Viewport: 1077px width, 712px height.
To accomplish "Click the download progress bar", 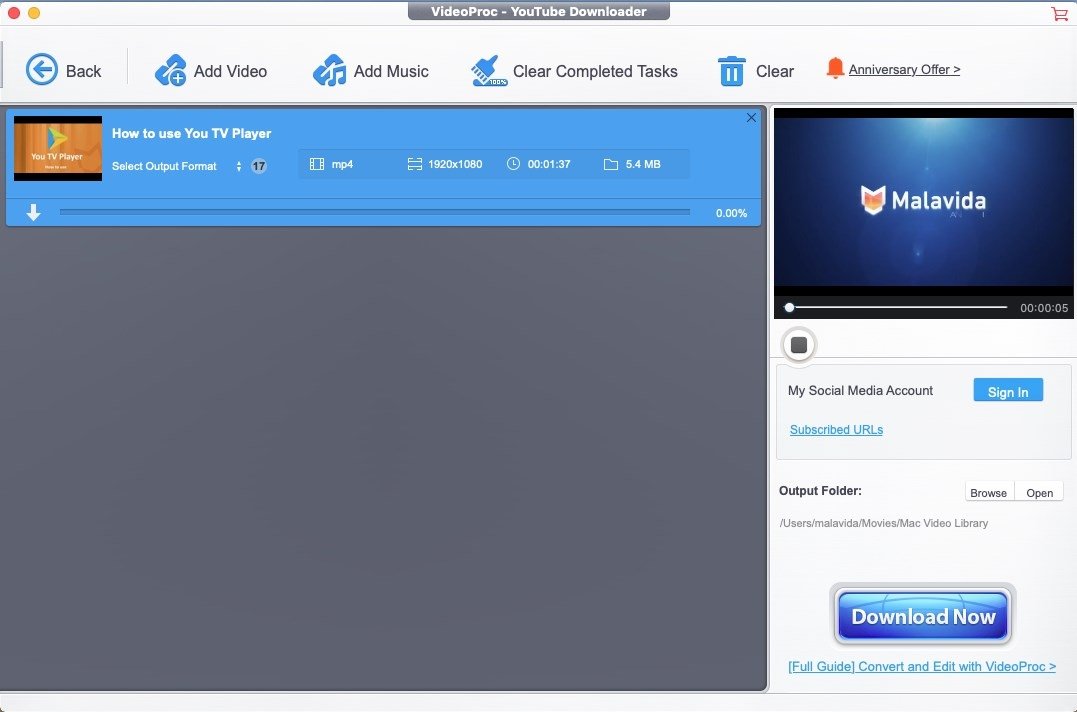I will coord(374,212).
